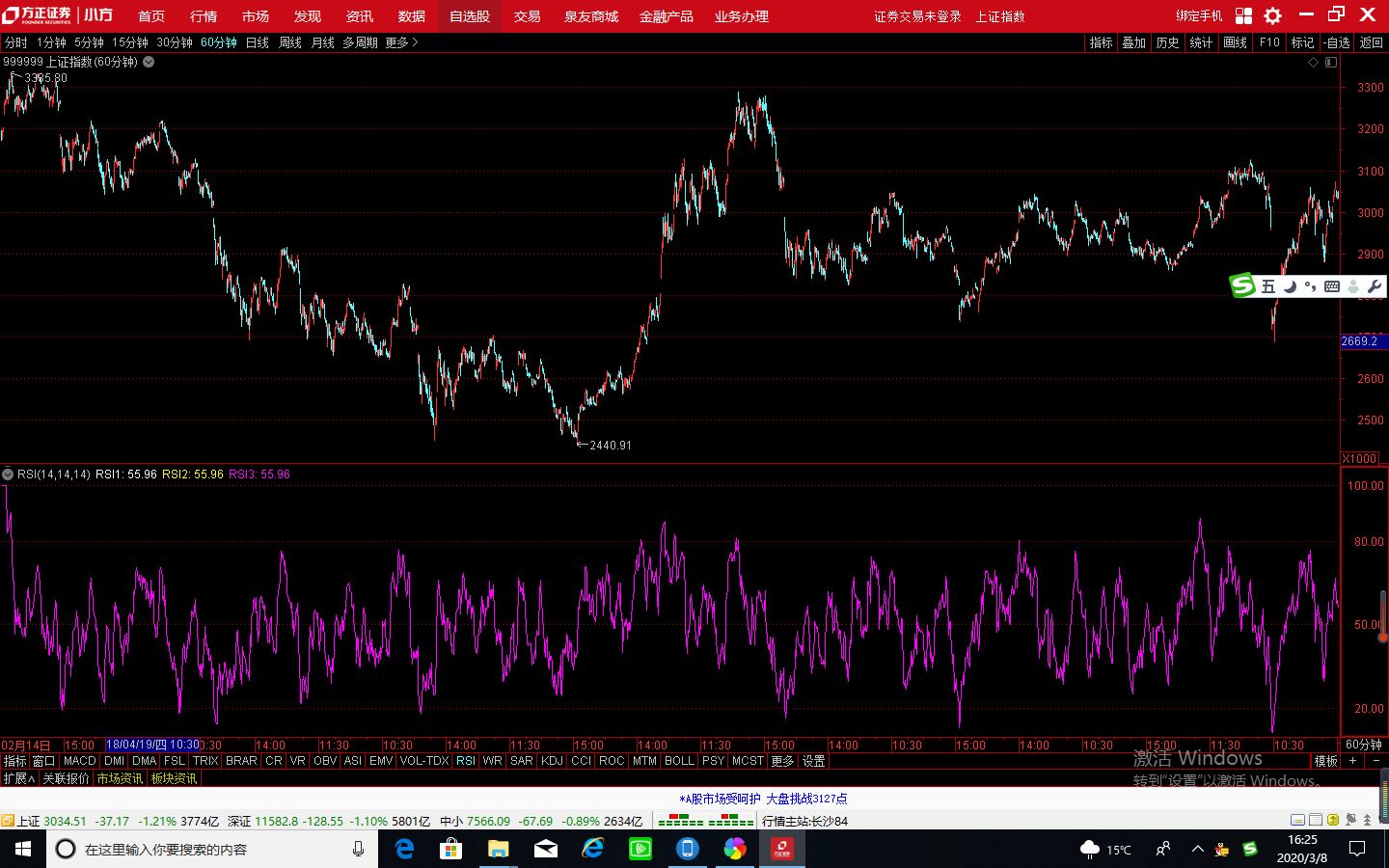Switch to 日线 daily chart
Screen dimensions: 1389x868
pyautogui.click(x=258, y=42)
